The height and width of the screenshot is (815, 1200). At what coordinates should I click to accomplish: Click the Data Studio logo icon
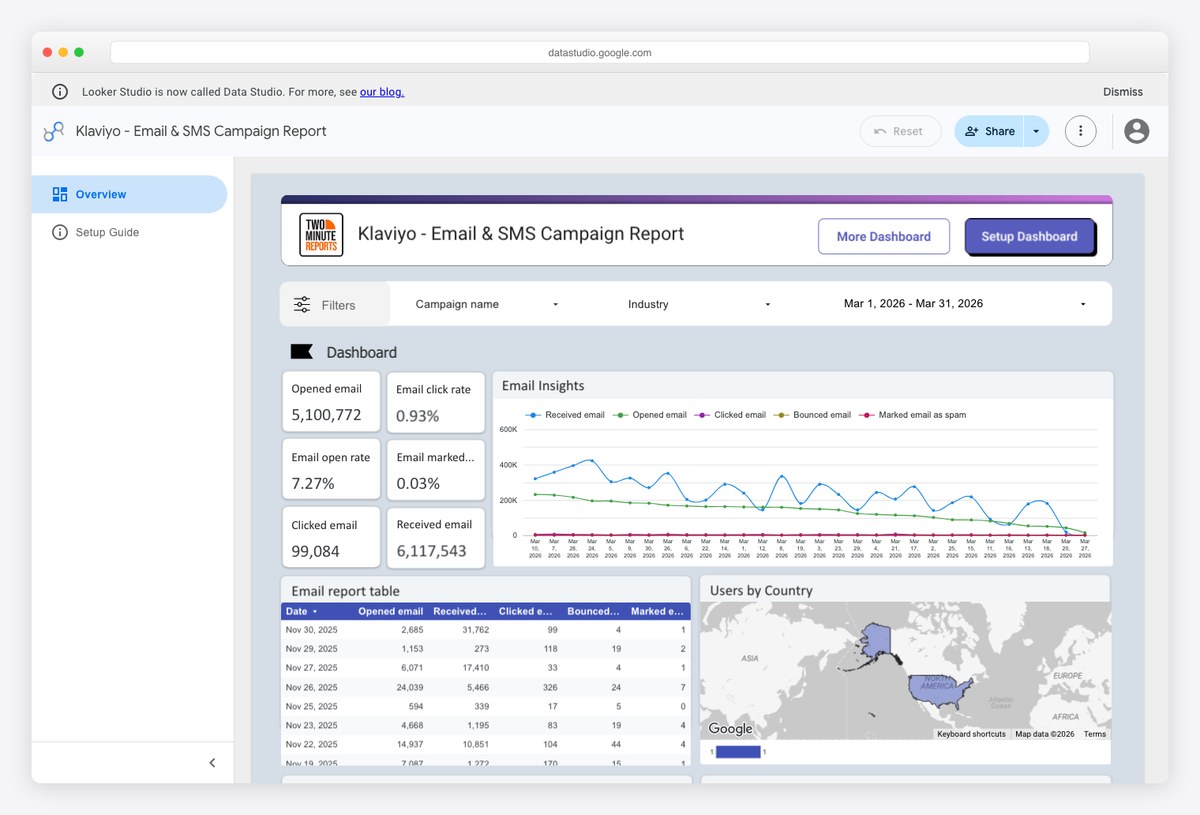[x=53, y=131]
